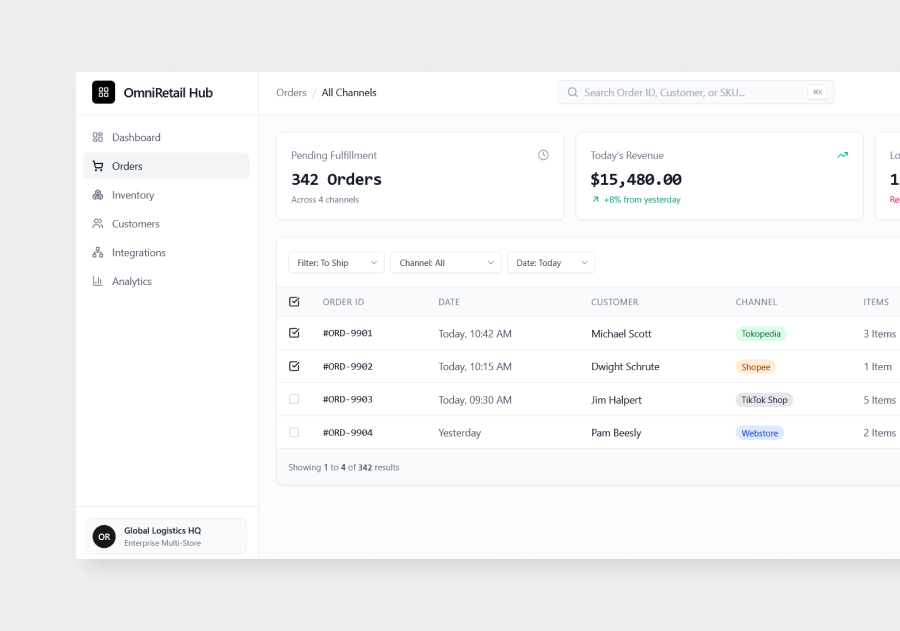Click the OR avatar badge
This screenshot has width=900, height=631.
(104, 537)
